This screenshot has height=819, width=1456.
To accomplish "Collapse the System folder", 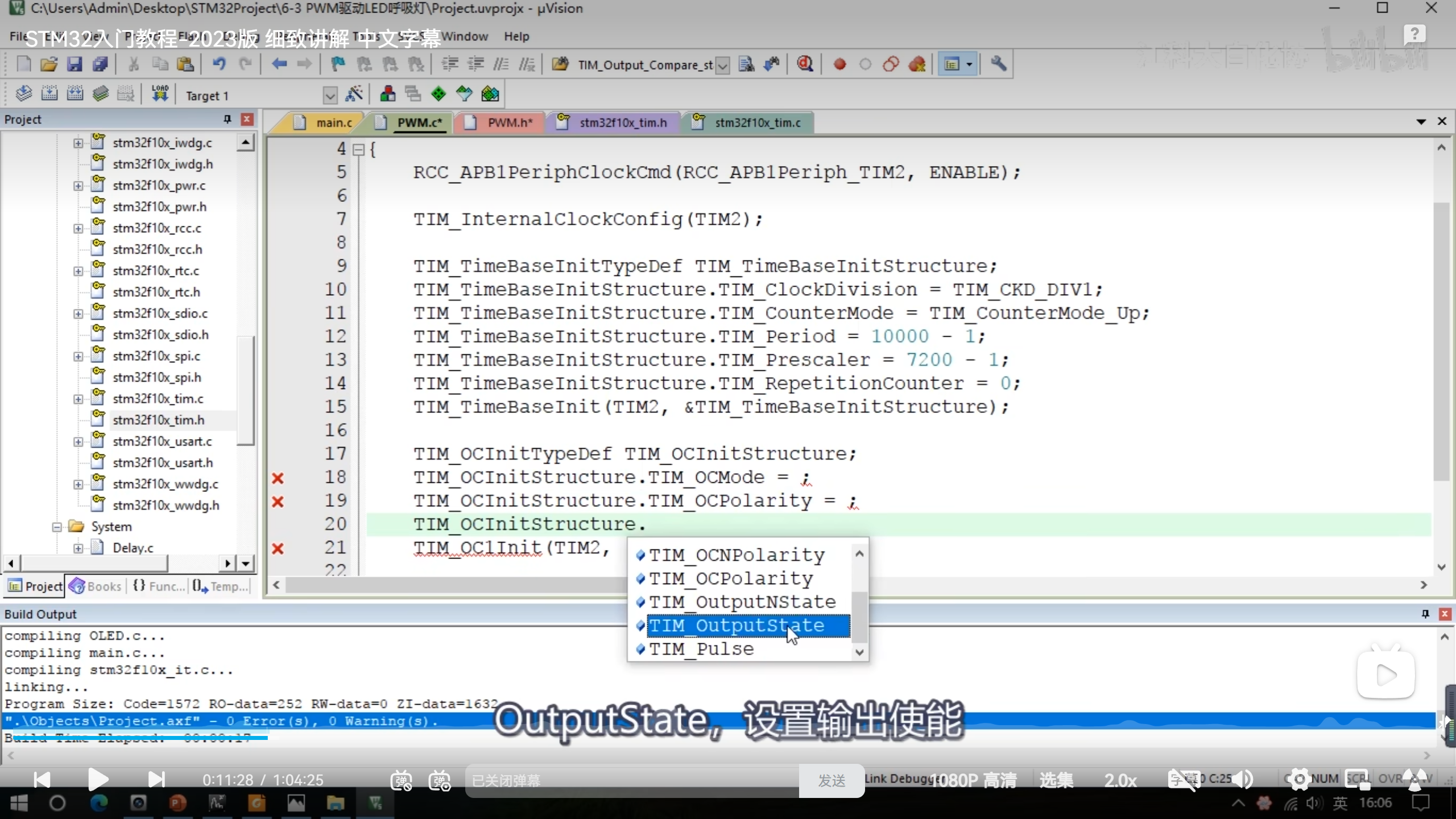I will click(x=57, y=527).
